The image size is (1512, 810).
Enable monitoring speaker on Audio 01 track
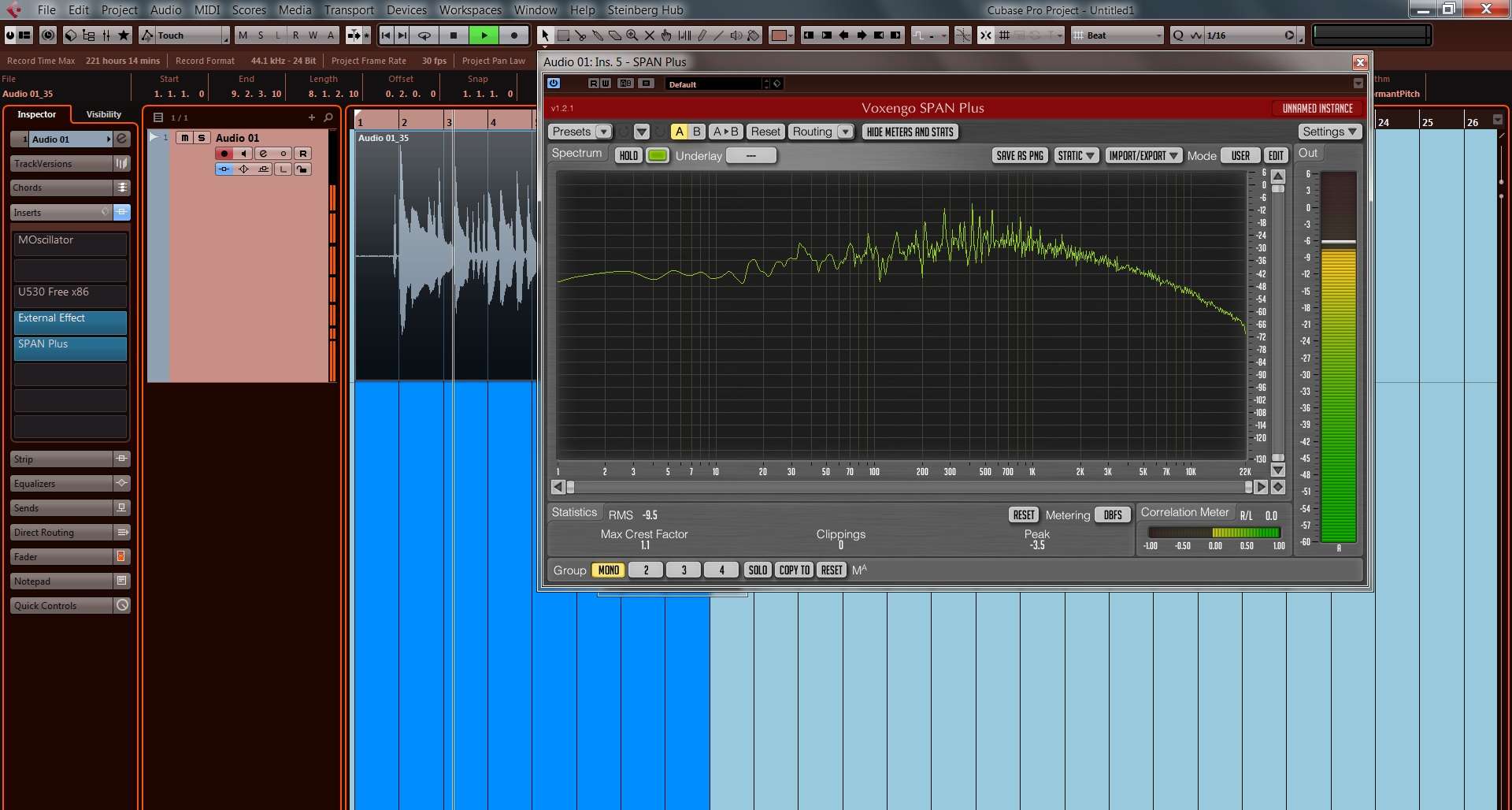[x=243, y=154]
